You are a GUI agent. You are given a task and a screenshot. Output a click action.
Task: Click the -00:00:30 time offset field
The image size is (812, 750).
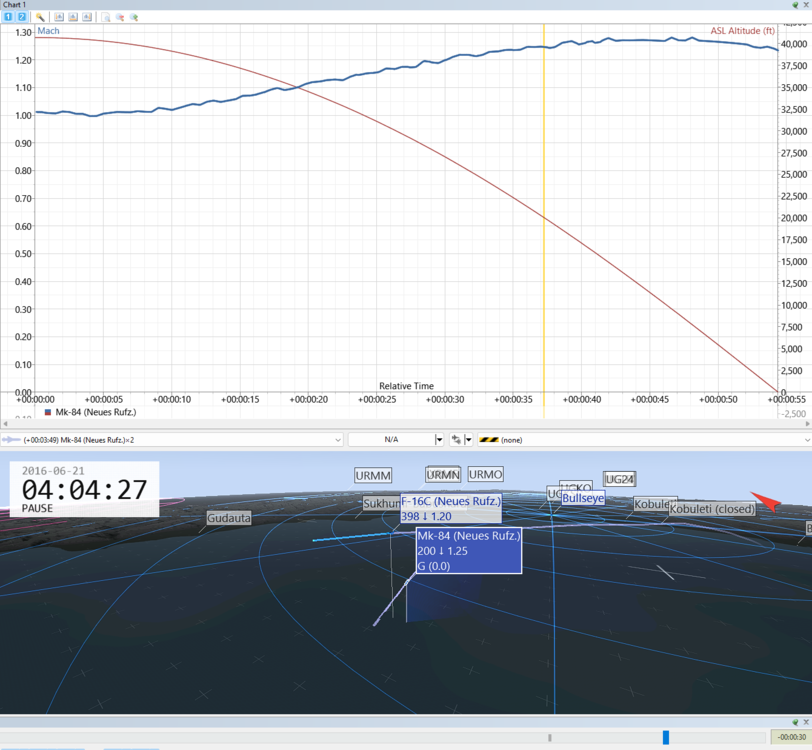[x=791, y=737]
